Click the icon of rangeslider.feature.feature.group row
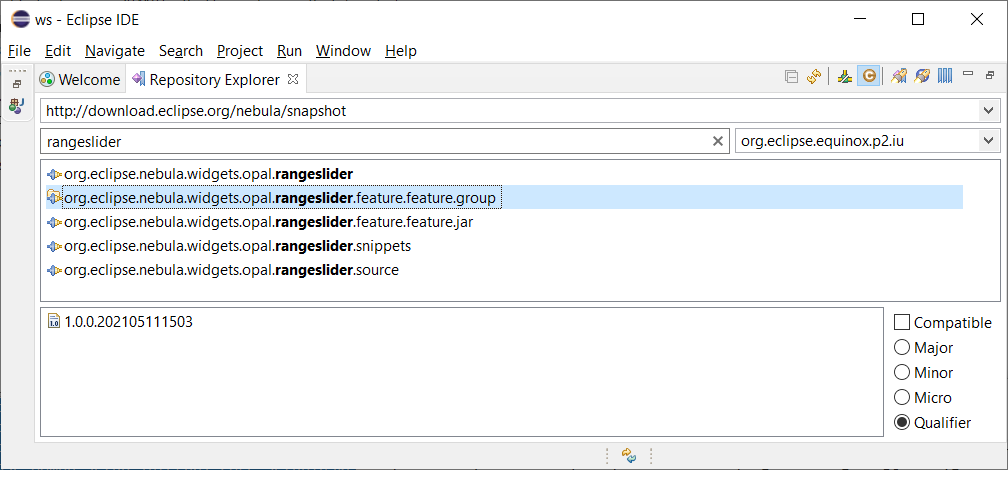 (x=54, y=198)
